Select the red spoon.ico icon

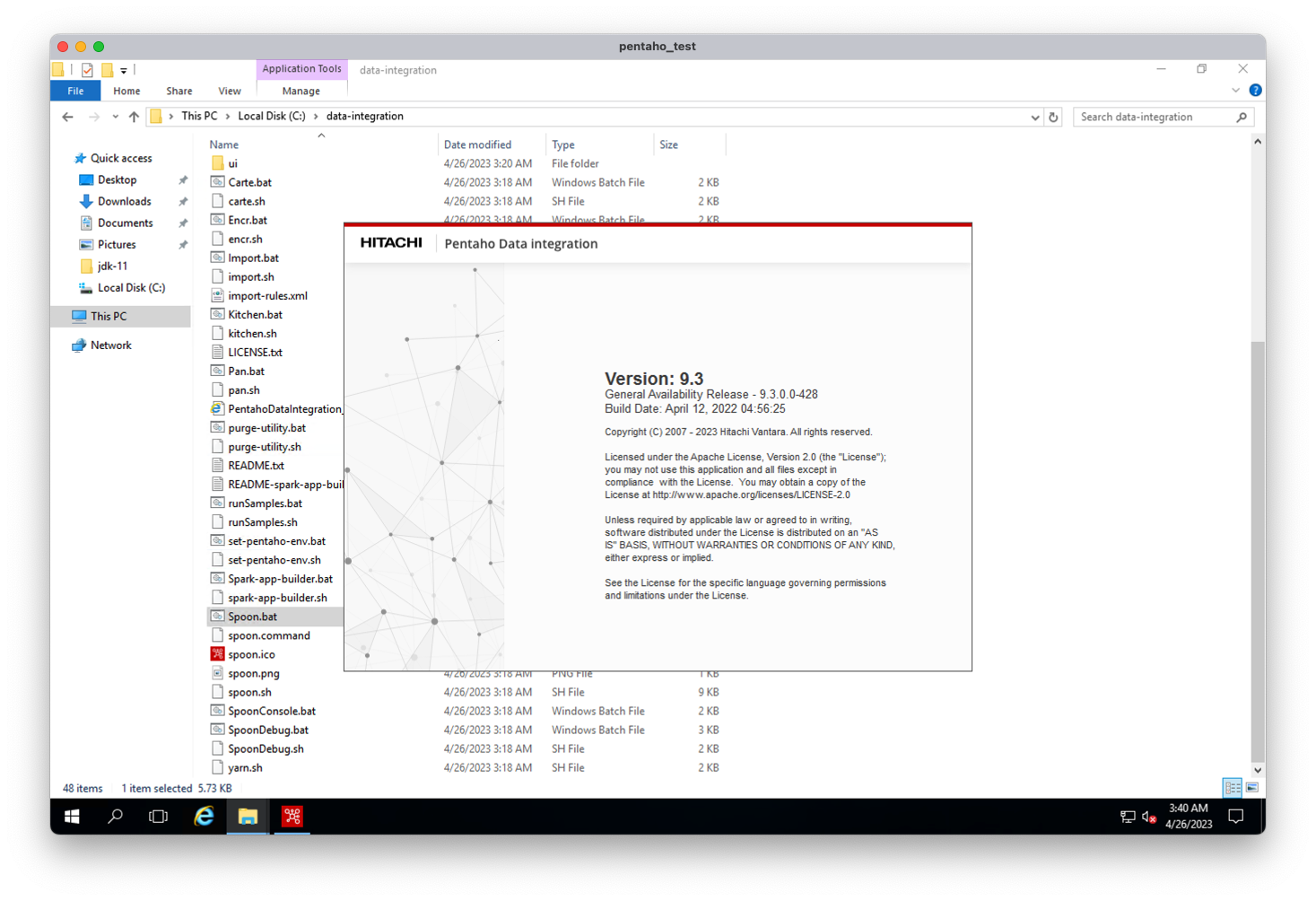pyautogui.click(x=217, y=654)
